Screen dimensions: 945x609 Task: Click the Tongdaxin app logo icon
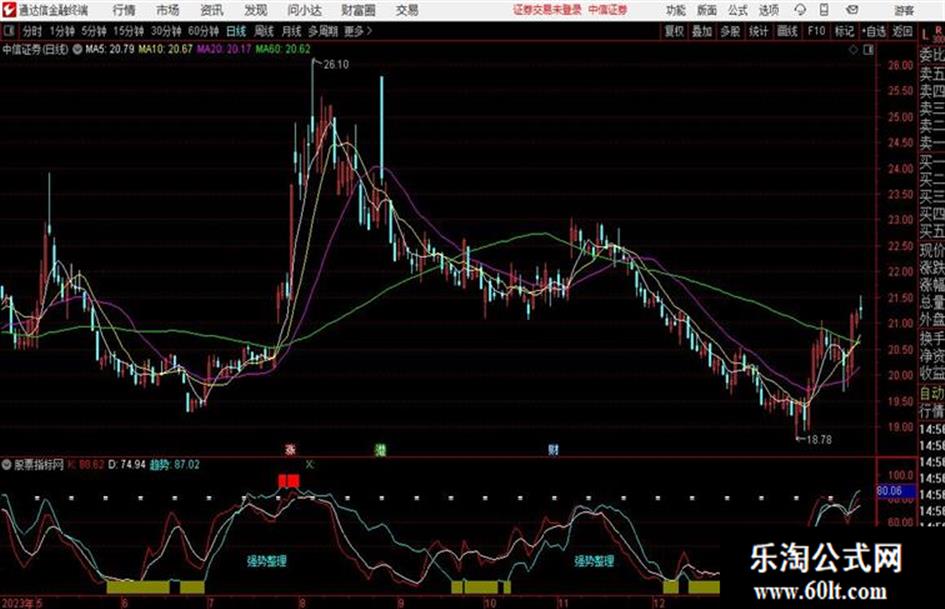pyautogui.click(x=8, y=10)
